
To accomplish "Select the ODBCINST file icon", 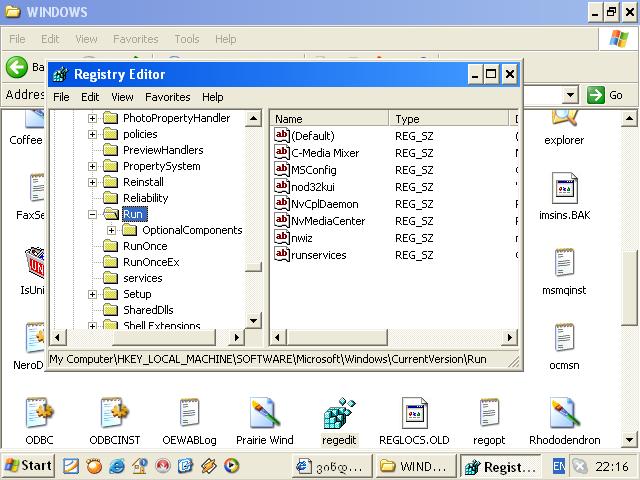I will (115, 413).
